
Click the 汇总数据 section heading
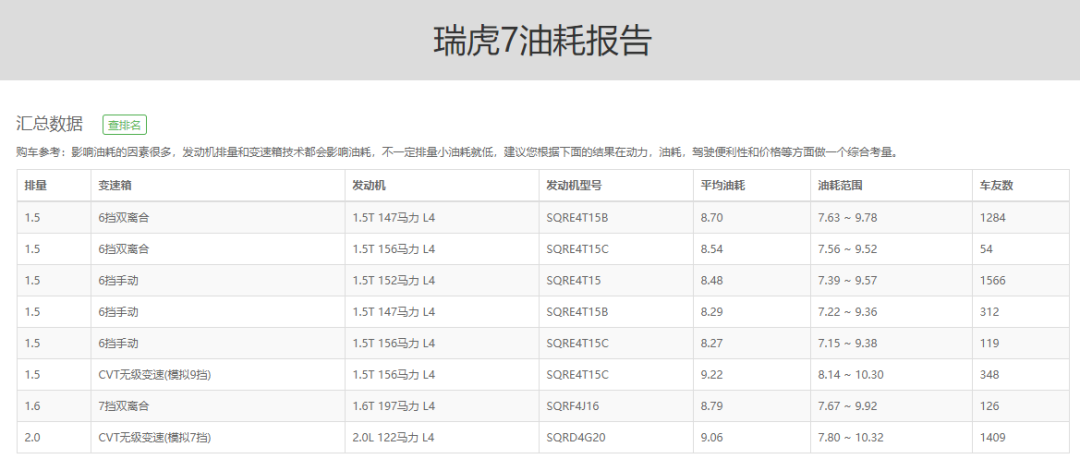click(50, 124)
